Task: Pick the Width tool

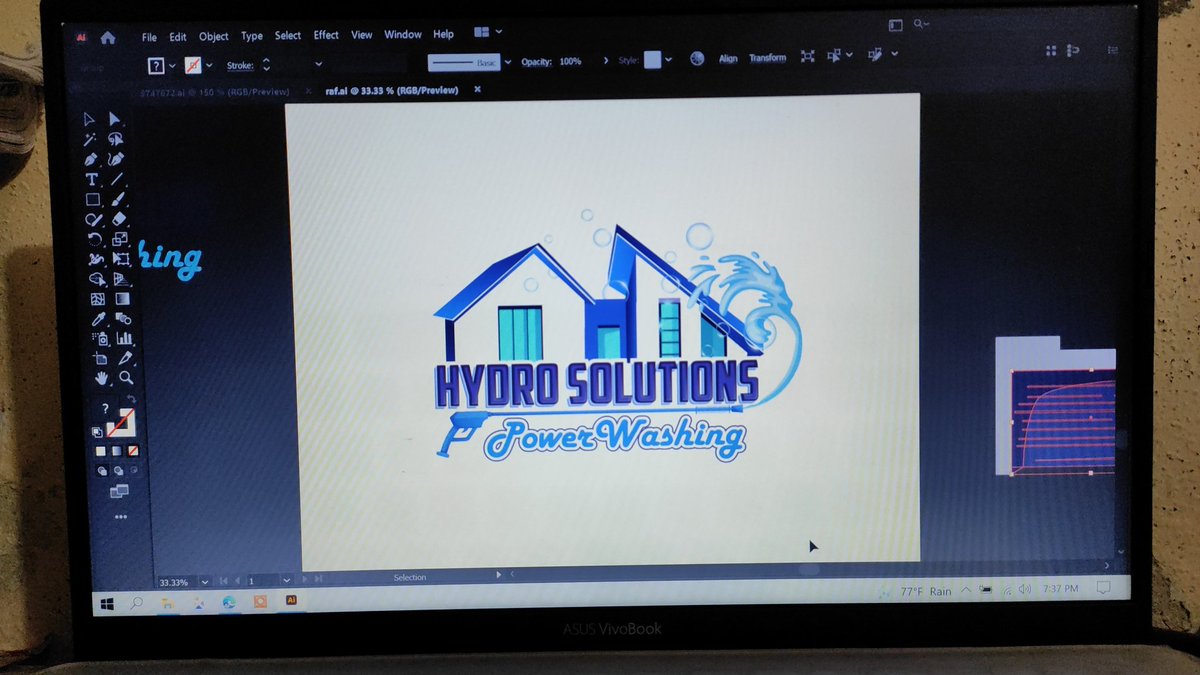Action: point(95,259)
